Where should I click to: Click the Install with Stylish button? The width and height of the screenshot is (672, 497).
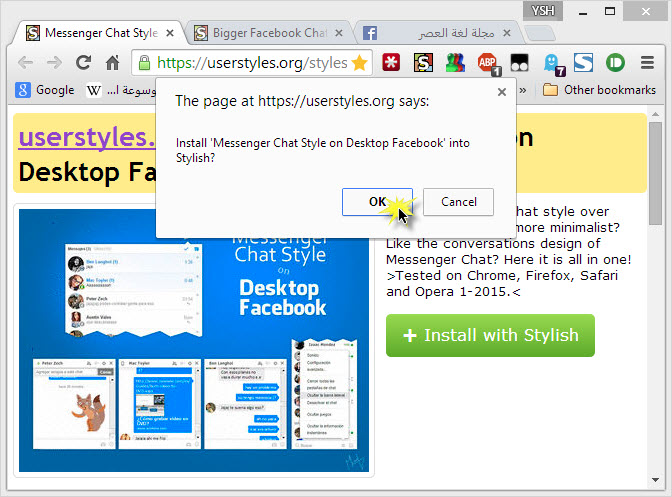click(x=490, y=335)
